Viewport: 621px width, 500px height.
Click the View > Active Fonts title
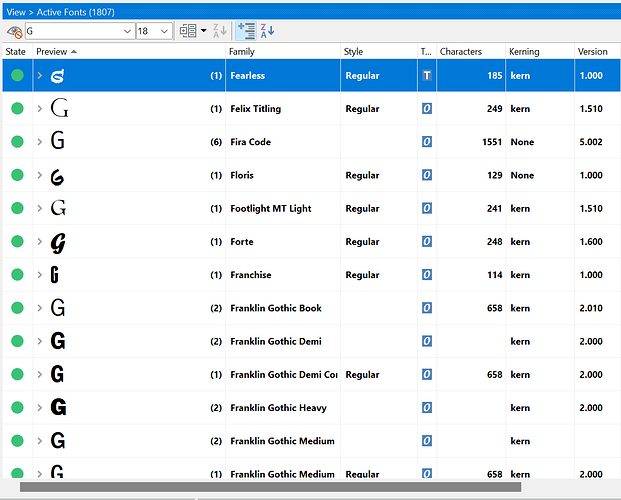[x=61, y=12]
